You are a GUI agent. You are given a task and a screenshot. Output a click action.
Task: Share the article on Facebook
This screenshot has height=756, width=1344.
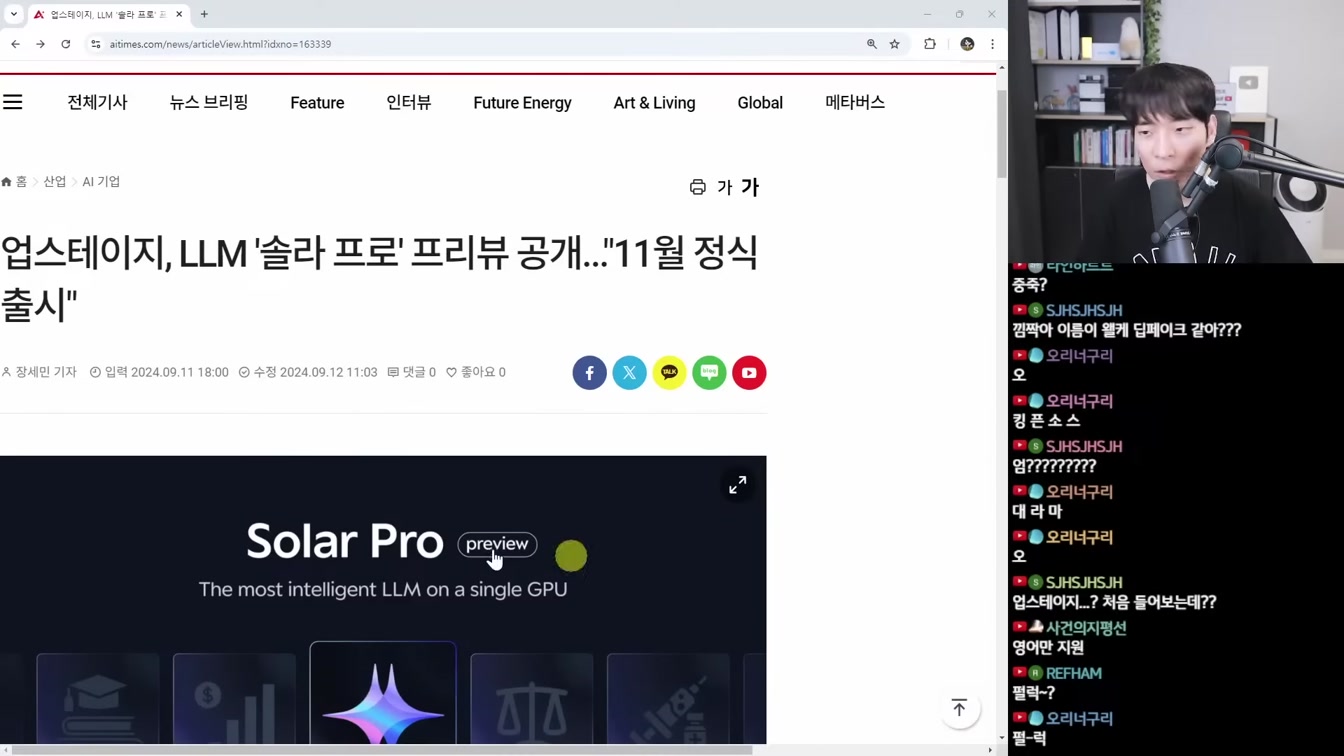pyautogui.click(x=589, y=372)
